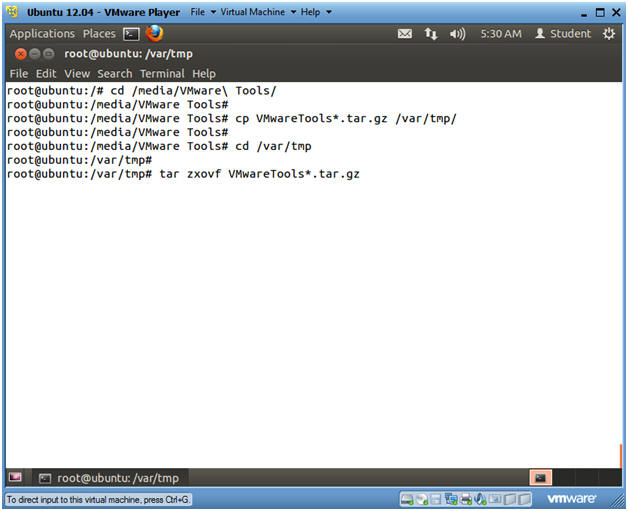Click the show desktop icon in bottom panel
The height and width of the screenshot is (511, 628).
click(x=15, y=477)
